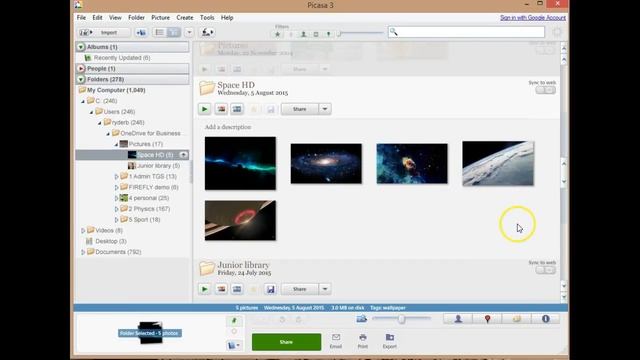Expand the Videos folder
This screenshot has height=360, width=640.
[83, 231]
